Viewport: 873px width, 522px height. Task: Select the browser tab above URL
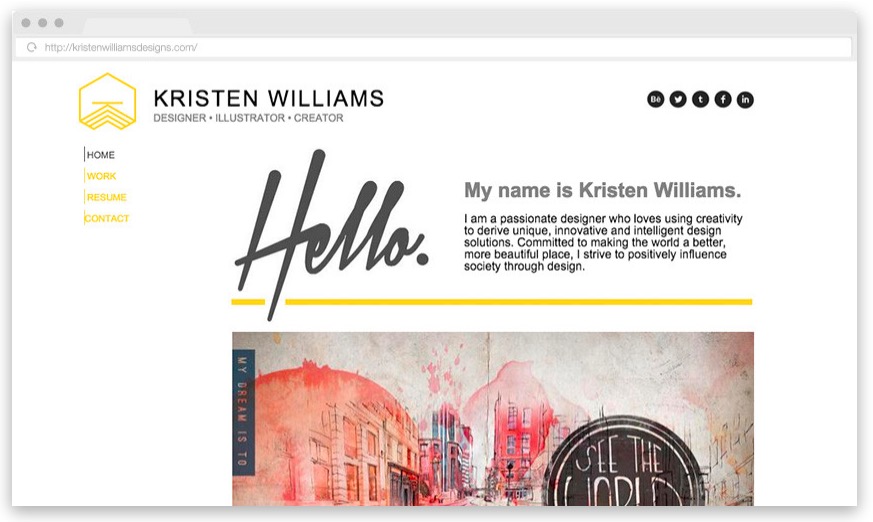coord(137,26)
